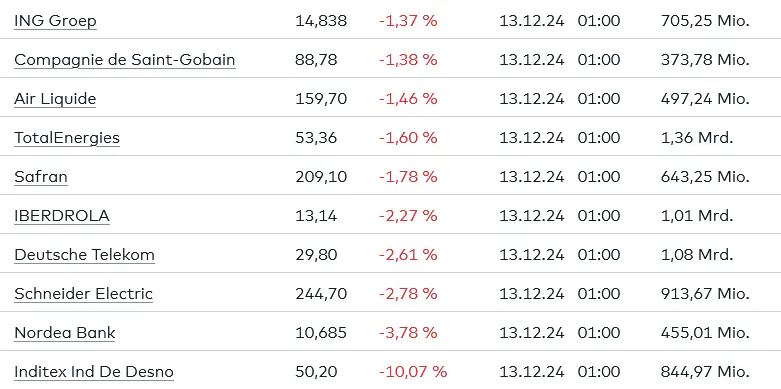
Task: Open the IBERDROLA stock link
Action: point(62,216)
